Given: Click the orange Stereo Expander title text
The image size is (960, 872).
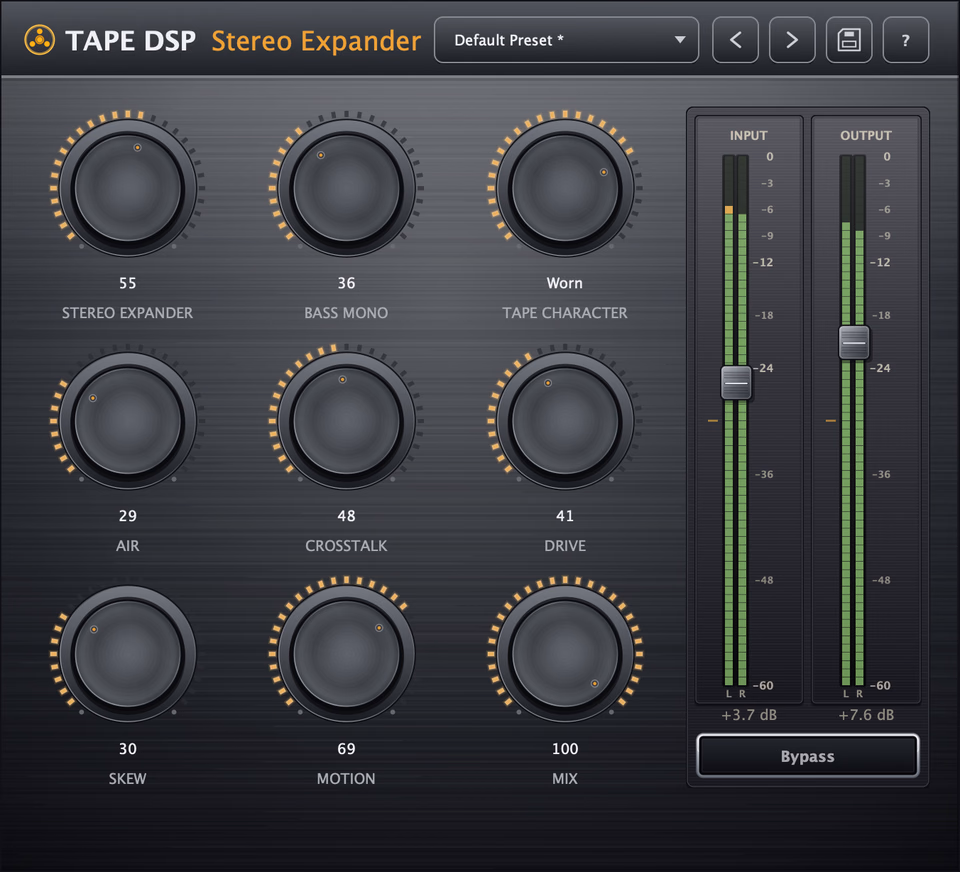Looking at the screenshot, I should pyautogui.click(x=317, y=41).
